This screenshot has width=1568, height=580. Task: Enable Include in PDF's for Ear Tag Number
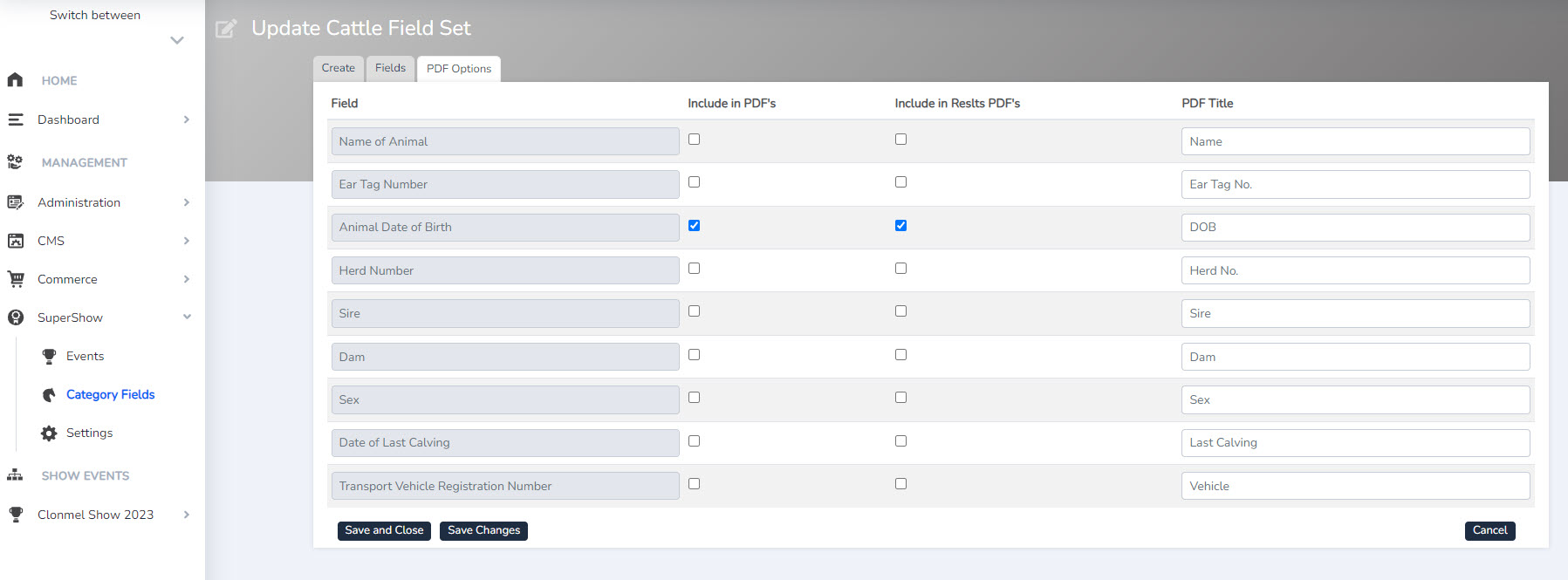694,182
